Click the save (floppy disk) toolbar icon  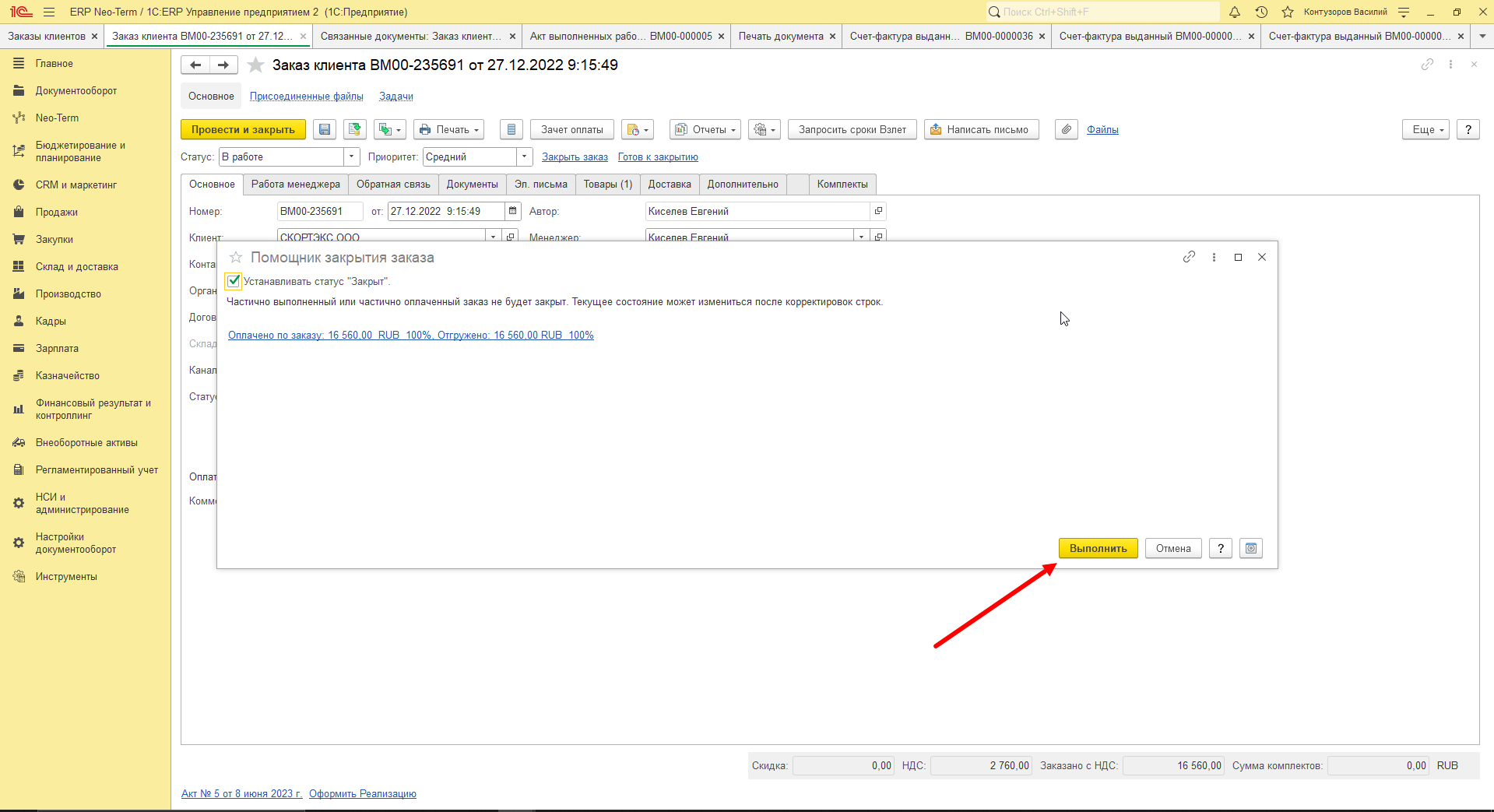coord(325,130)
